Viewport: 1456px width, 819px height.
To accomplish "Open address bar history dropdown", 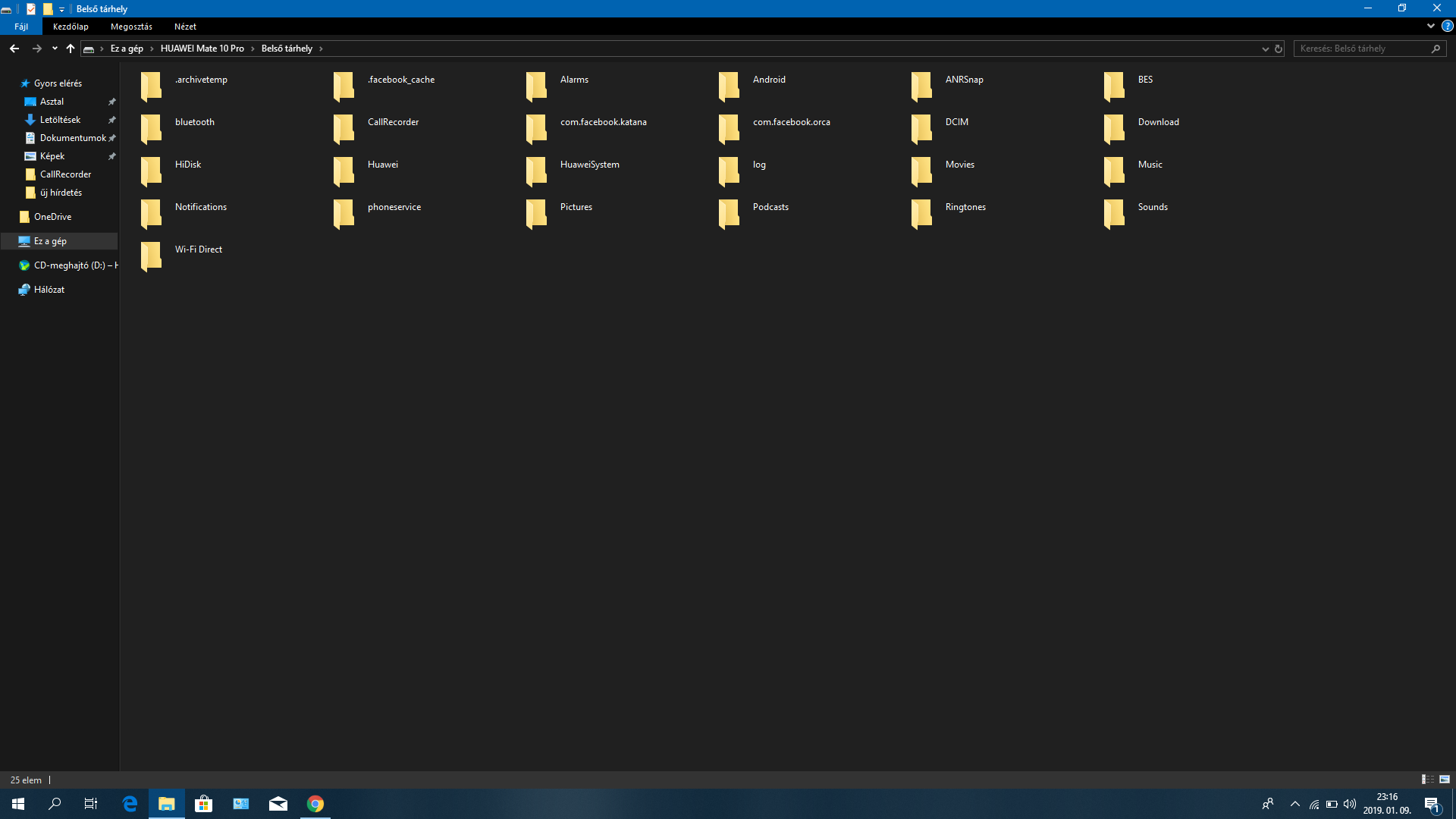I will (x=1265, y=49).
